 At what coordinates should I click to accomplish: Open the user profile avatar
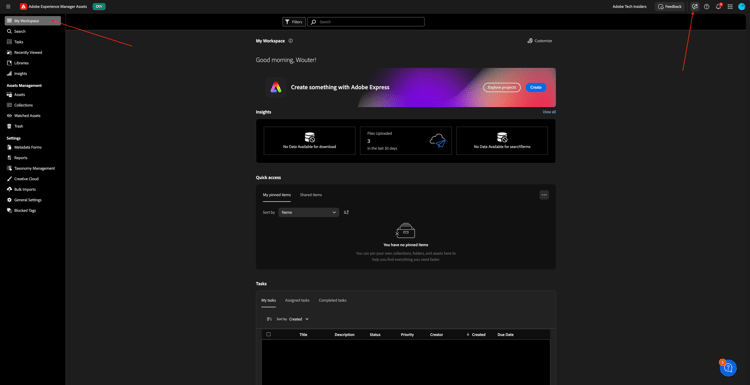(x=741, y=7)
